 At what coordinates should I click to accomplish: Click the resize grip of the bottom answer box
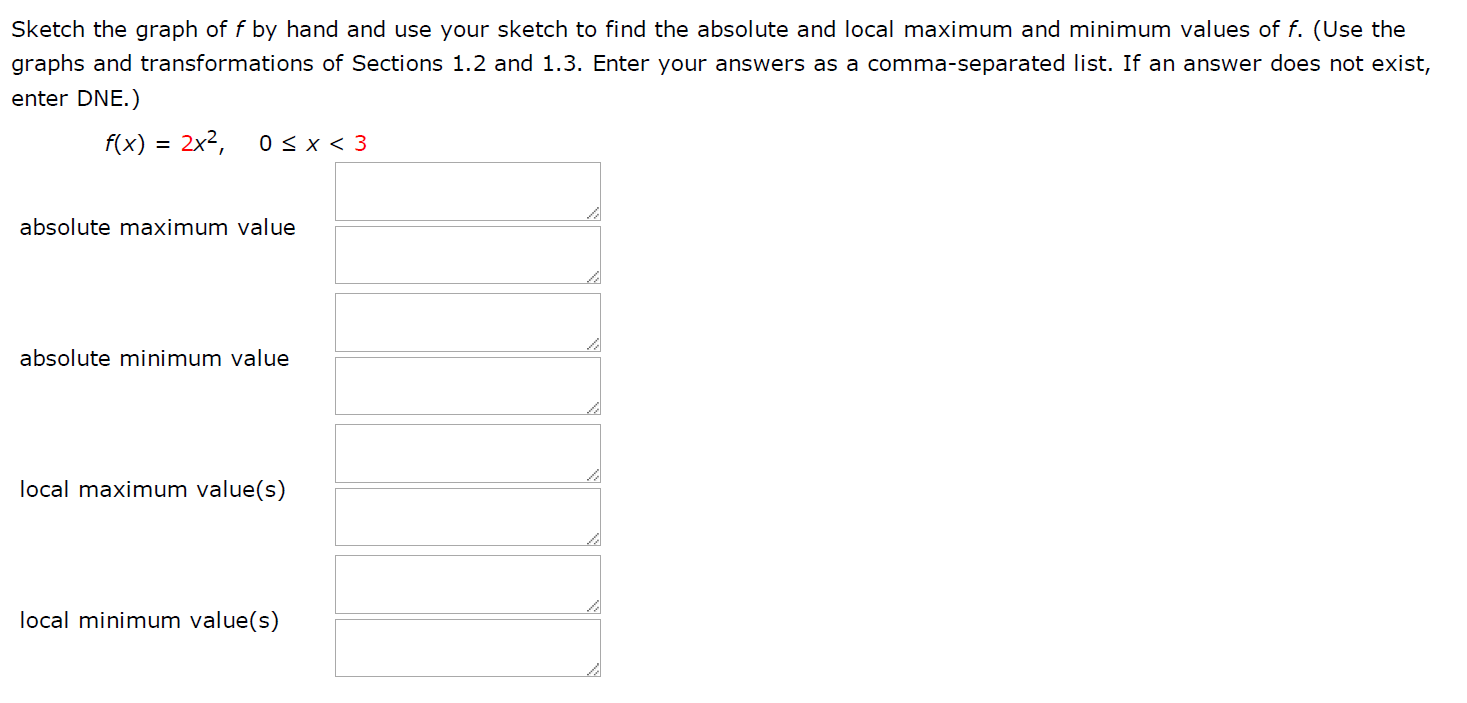pos(594,668)
